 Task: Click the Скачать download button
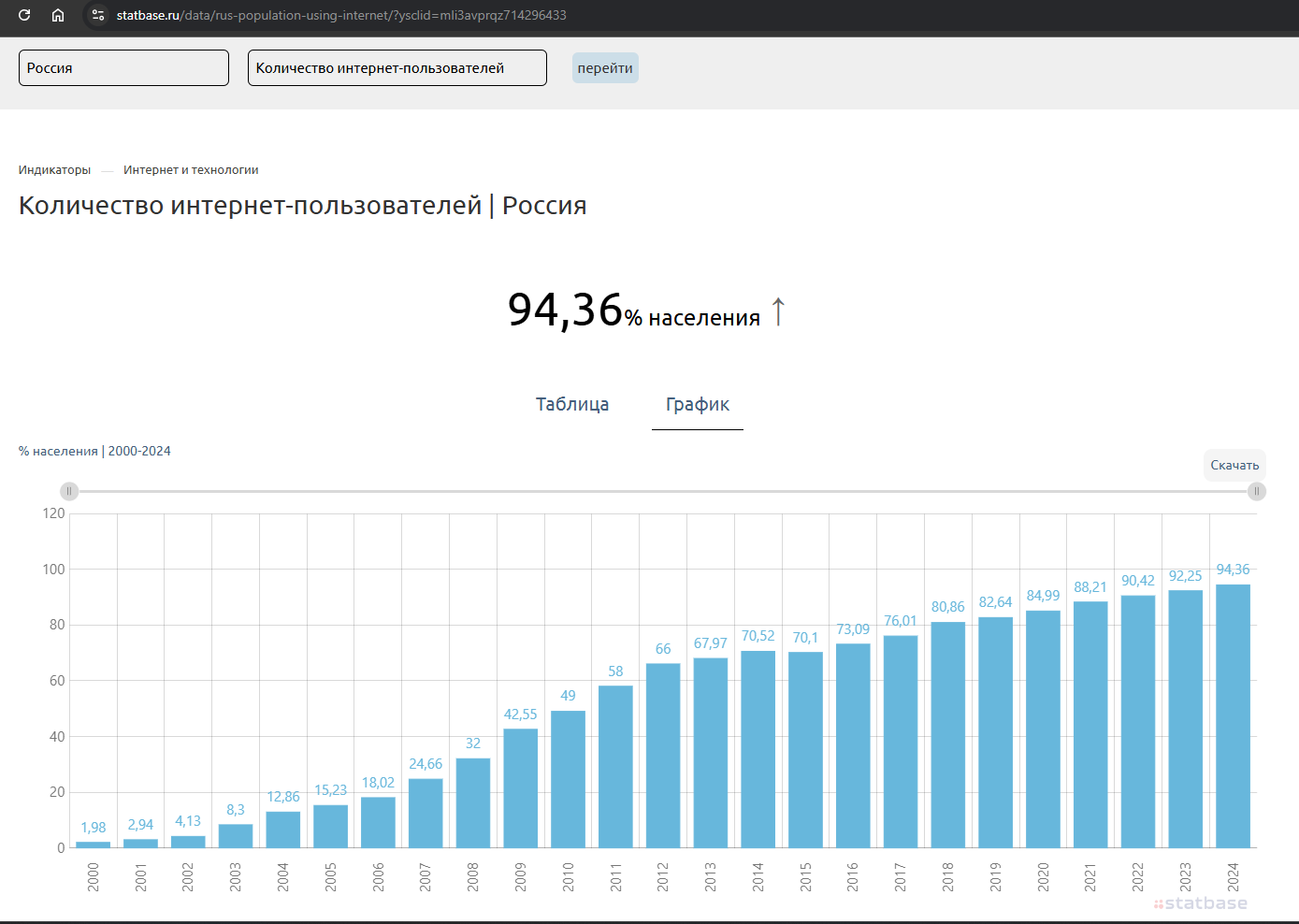coord(1234,465)
